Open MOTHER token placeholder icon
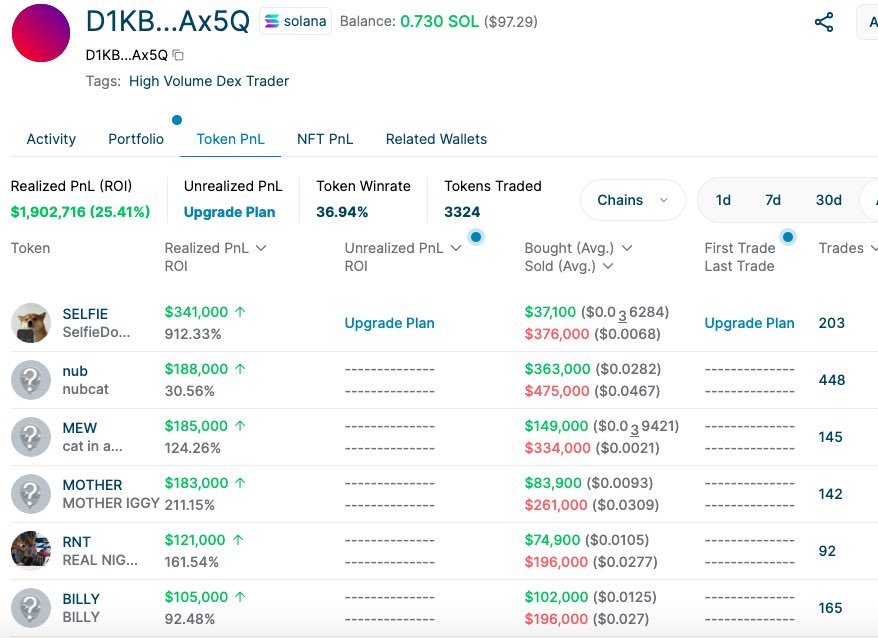 coord(31,494)
